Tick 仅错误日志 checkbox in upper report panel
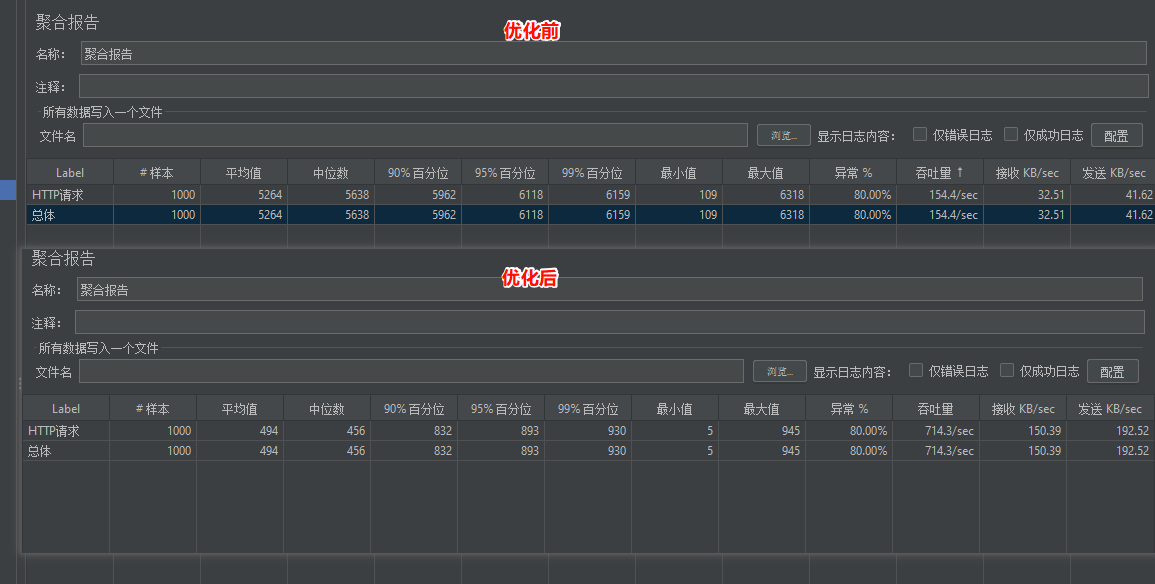Screen dimensions: 1155x584 click(920, 134)
